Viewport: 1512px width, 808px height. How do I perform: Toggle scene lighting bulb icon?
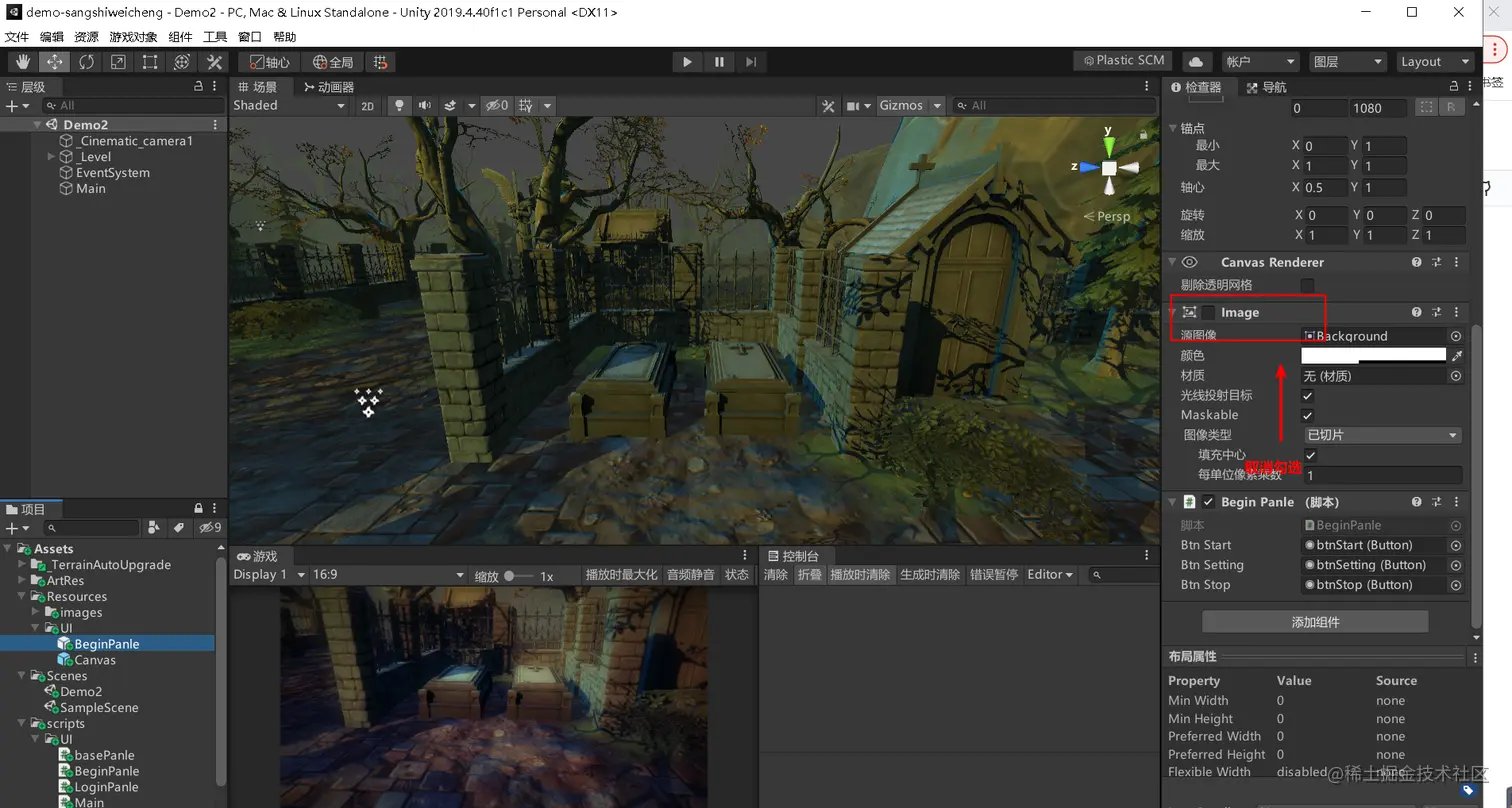tap(399, 105)
